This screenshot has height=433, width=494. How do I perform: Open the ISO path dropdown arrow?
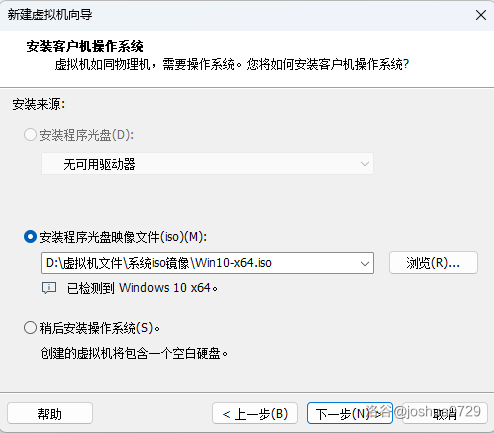[x=365, y=263]
